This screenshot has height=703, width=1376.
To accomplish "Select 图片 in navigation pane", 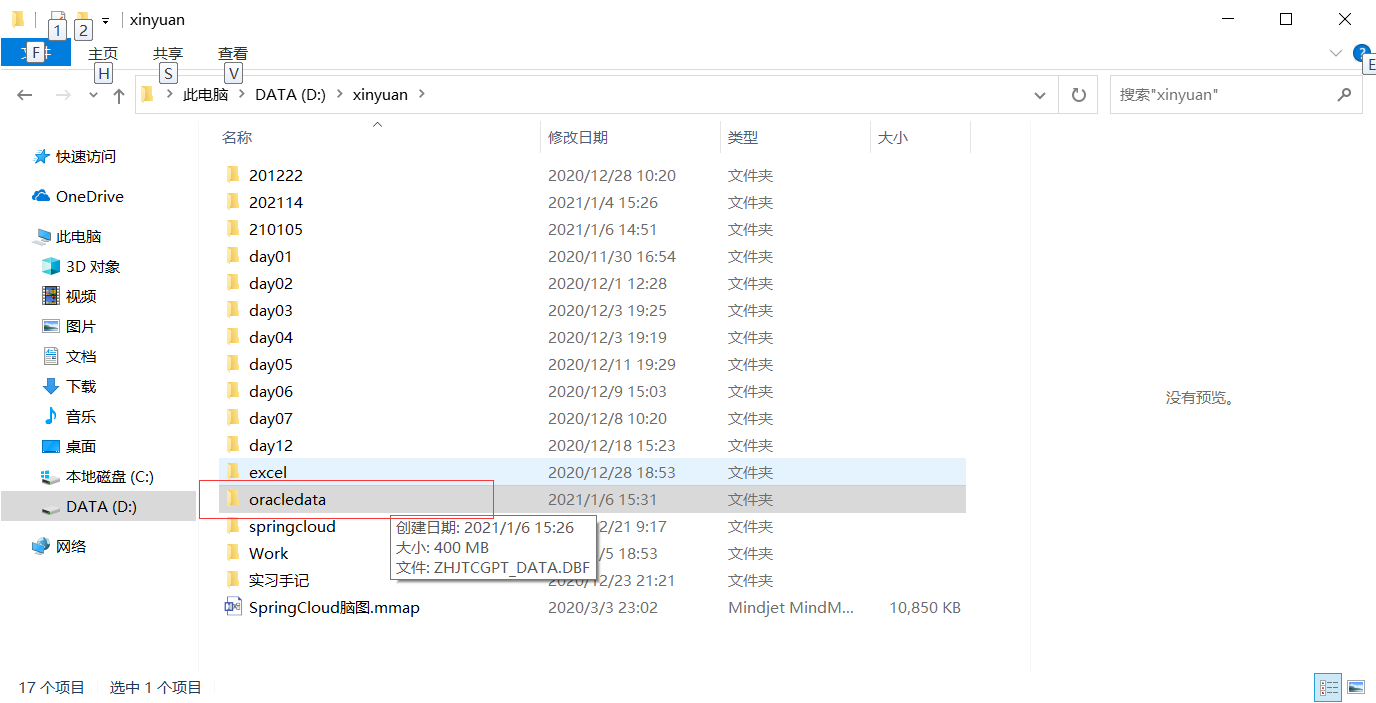I will point(81,326).
